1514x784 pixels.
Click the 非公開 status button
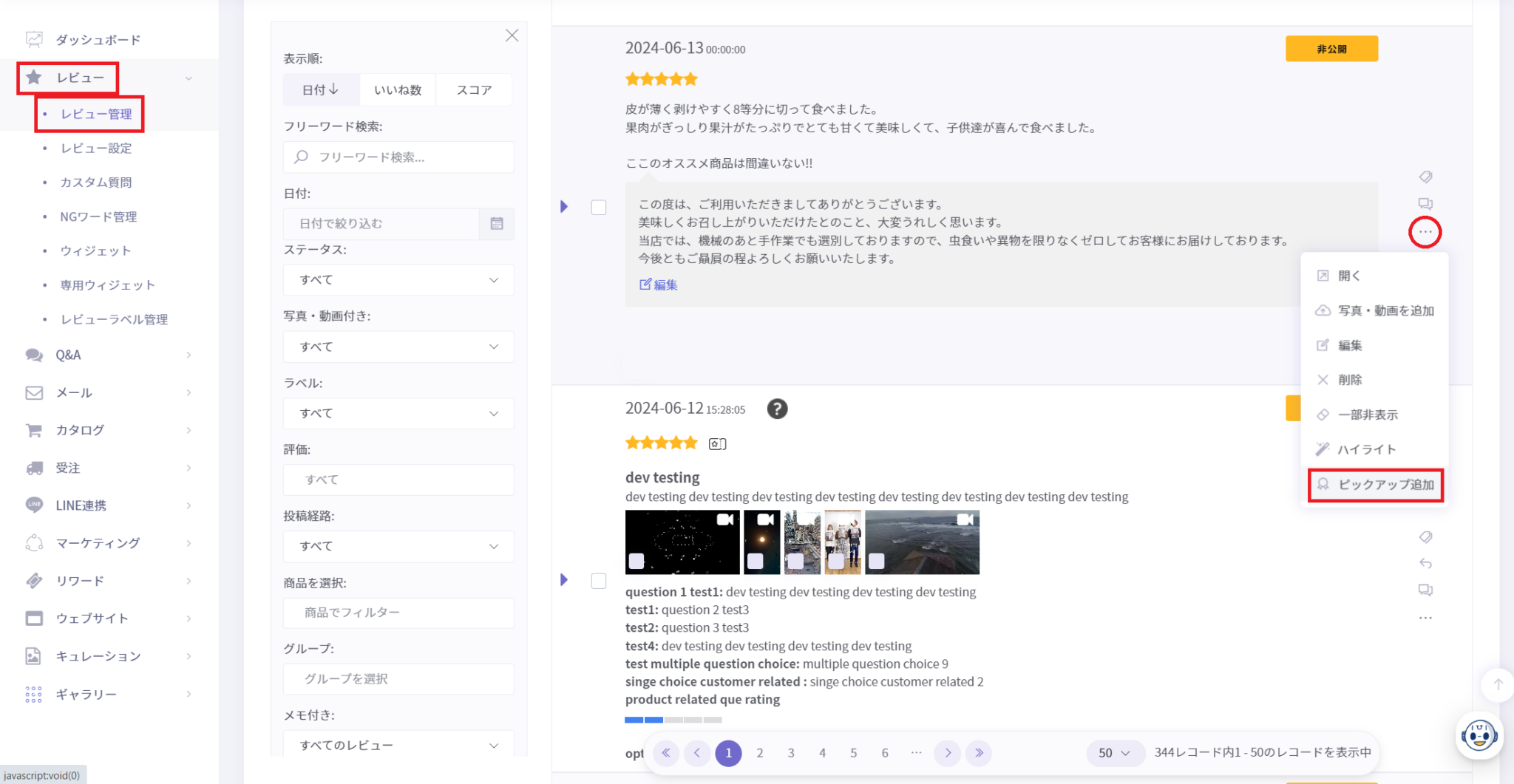[x=1331, y=49]
